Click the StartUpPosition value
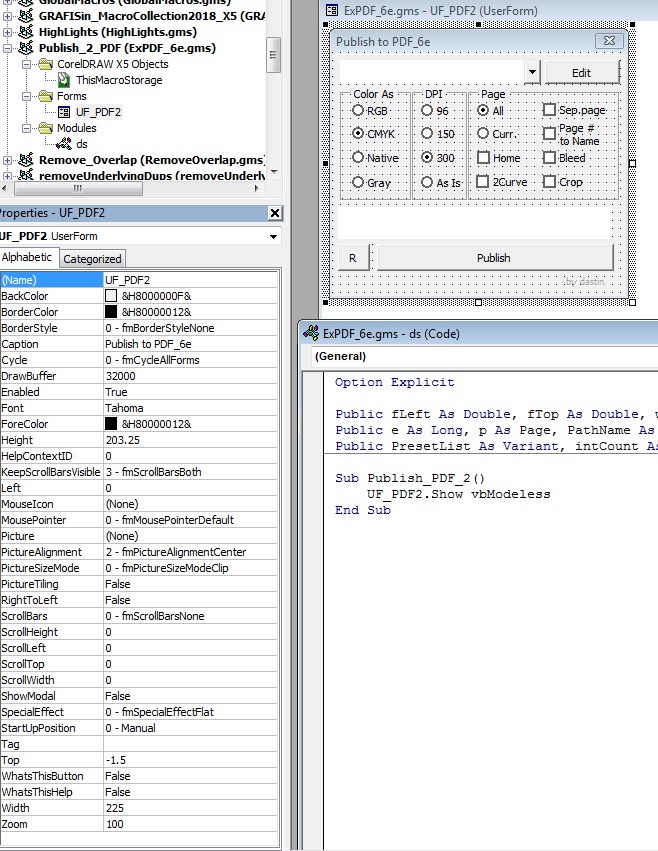 click(191, 728)
